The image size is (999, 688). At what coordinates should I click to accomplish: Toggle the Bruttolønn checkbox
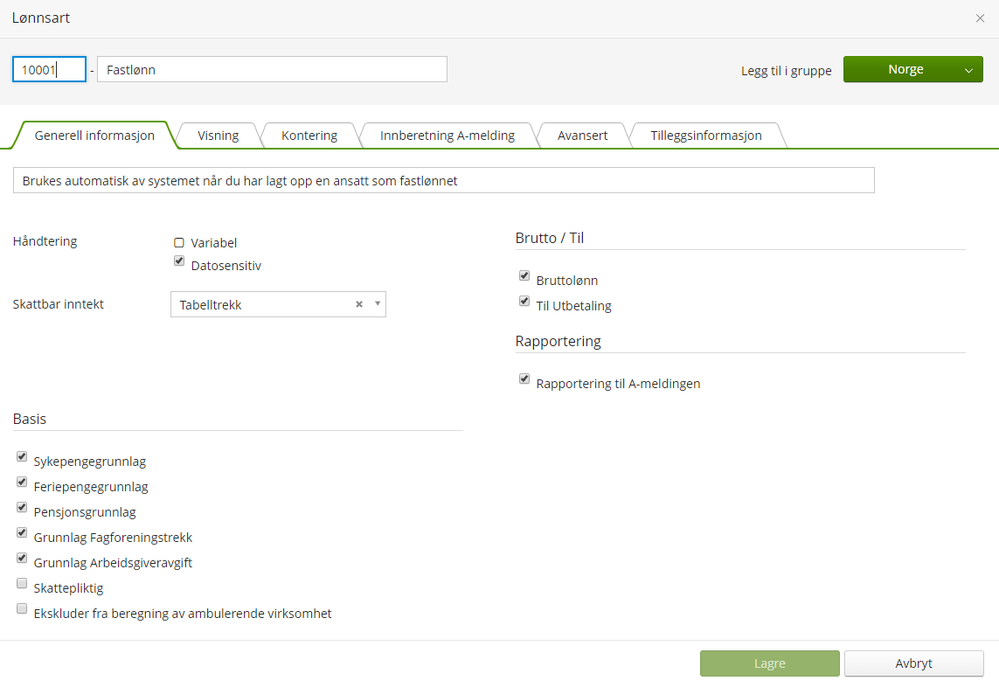(524, 276)
